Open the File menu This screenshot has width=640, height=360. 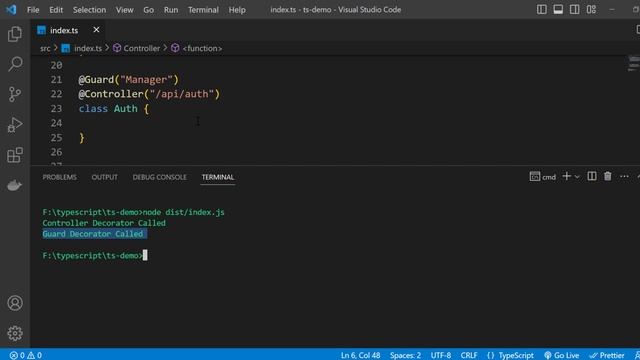tap(33, 9)
